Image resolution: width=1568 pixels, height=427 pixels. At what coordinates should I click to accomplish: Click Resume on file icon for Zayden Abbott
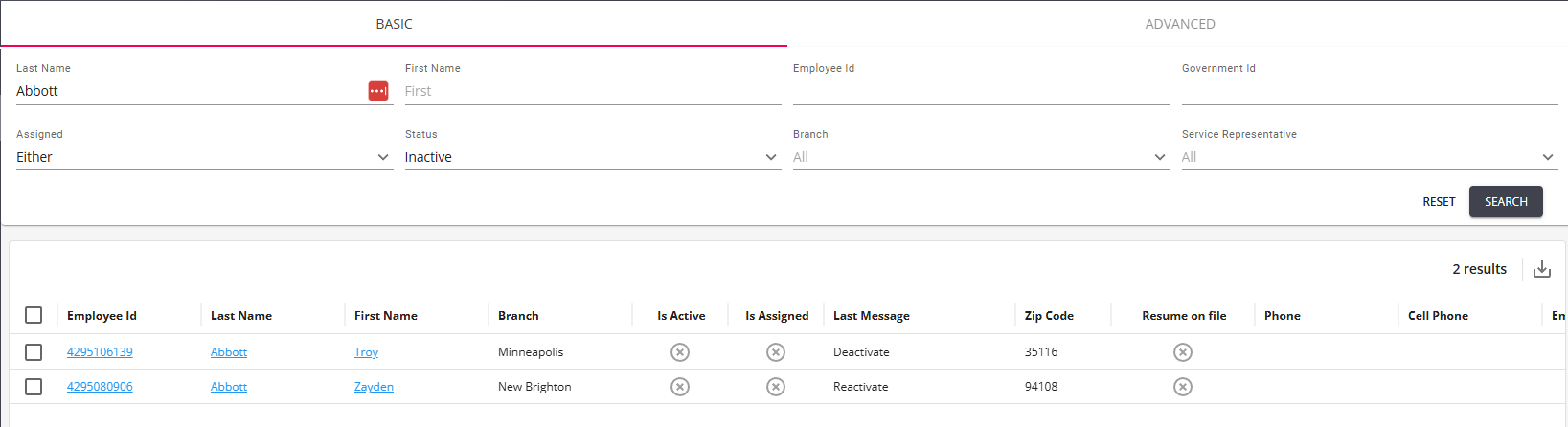pyautogui.click(x=1183, y=387)
